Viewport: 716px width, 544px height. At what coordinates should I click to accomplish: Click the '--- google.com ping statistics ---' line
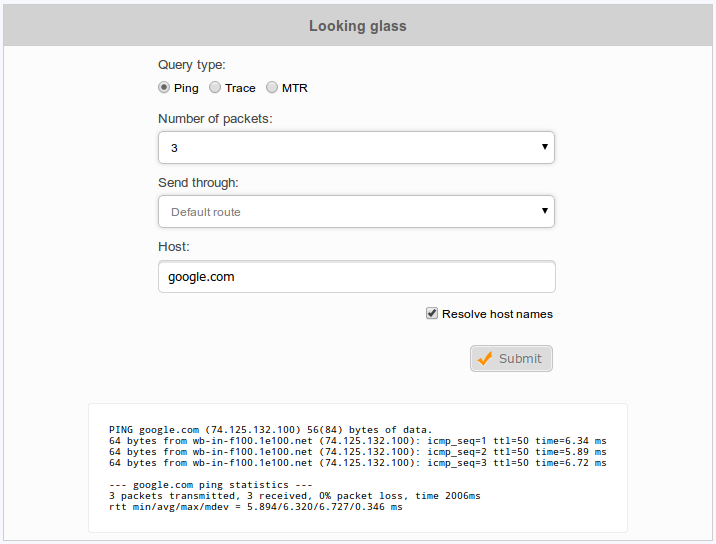pos(211,485)
